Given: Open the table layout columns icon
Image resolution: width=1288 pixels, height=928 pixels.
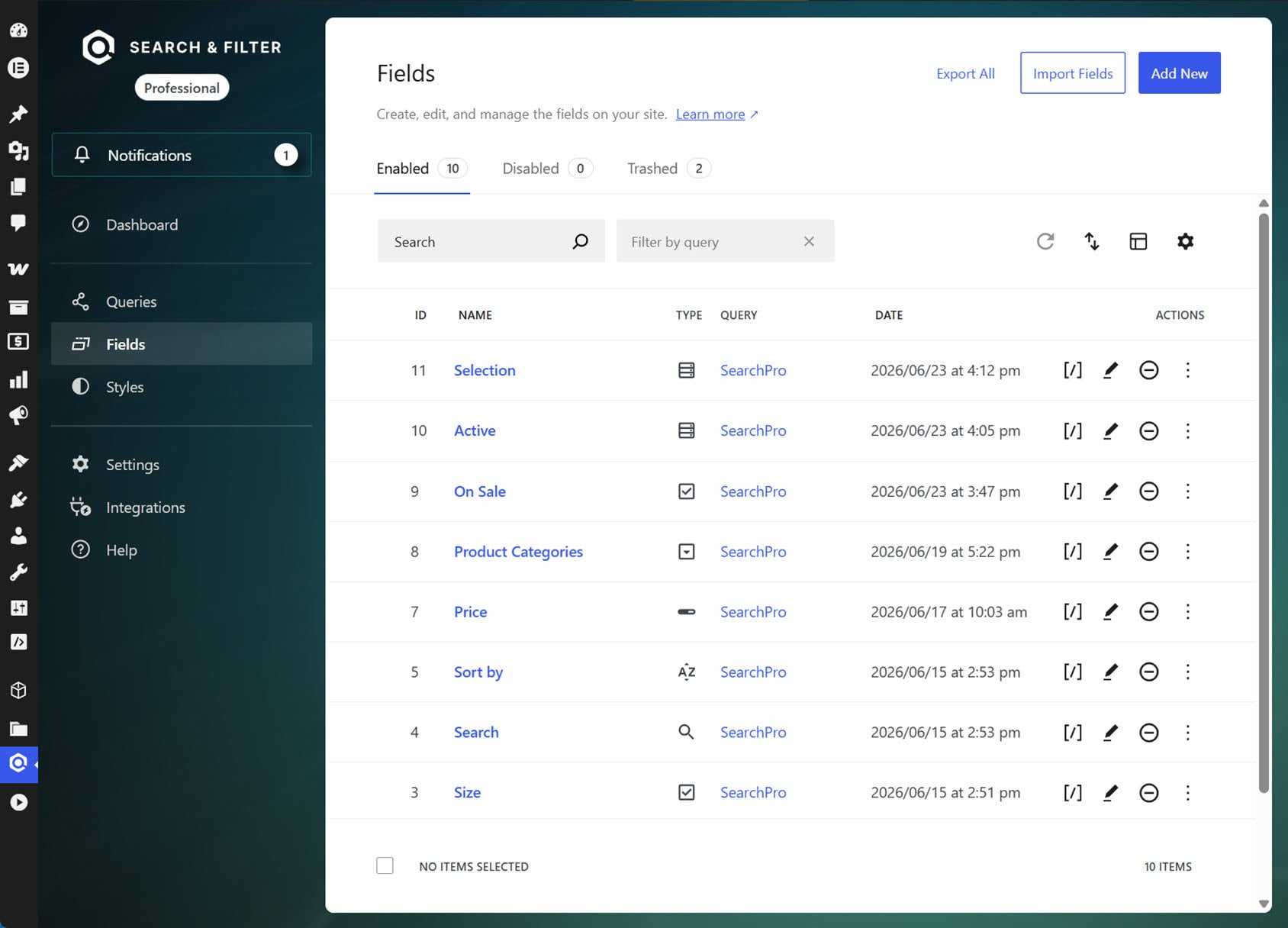Looking at the screenshot, I should click(x=1138, y=241).
